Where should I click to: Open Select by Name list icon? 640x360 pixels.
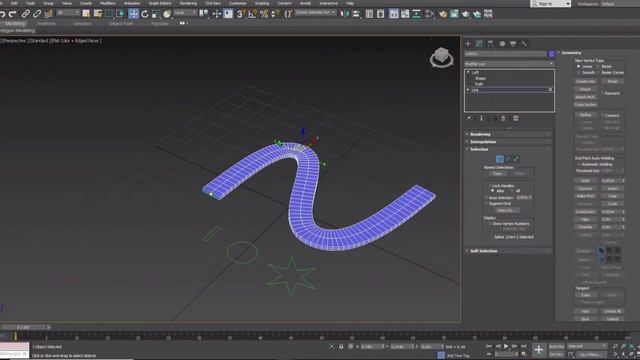click(98, 14)
